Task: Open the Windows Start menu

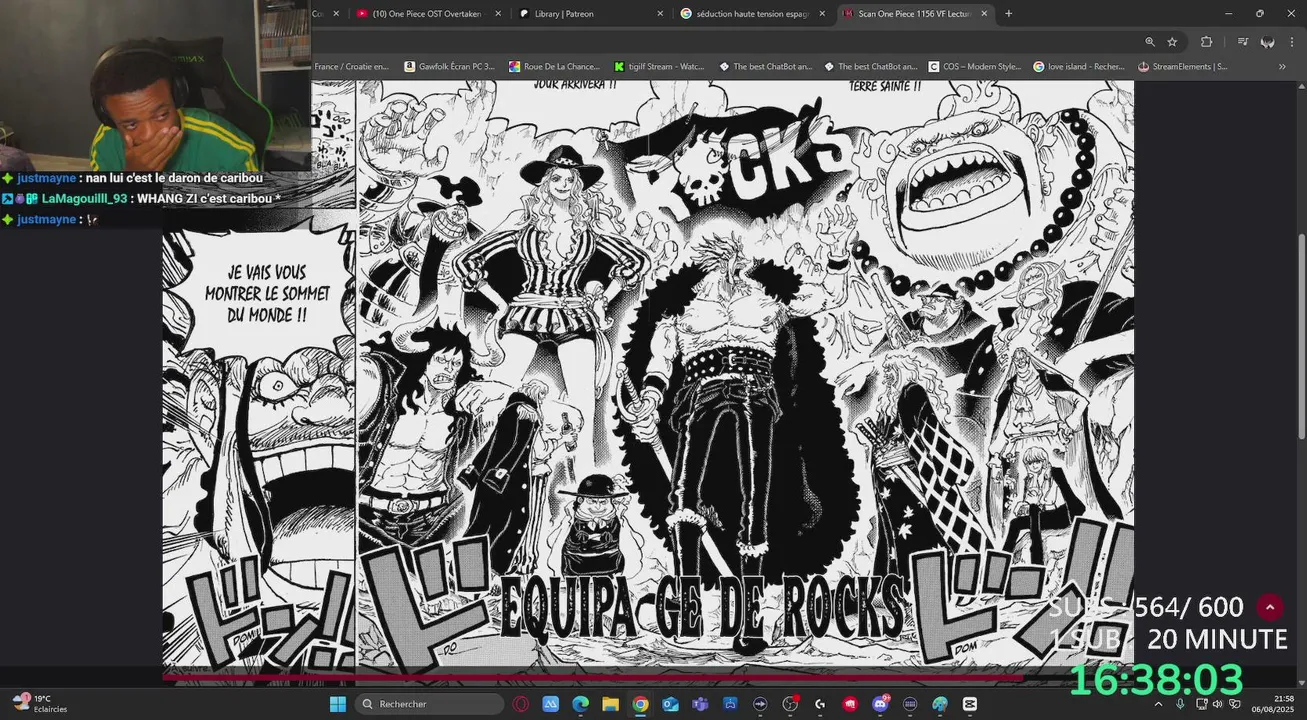Action: tap(337, 704)
